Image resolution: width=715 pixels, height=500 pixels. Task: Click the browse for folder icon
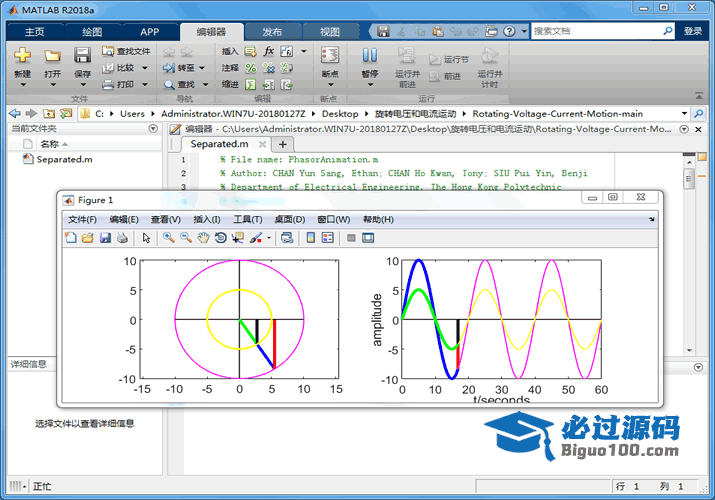[66, 113]
